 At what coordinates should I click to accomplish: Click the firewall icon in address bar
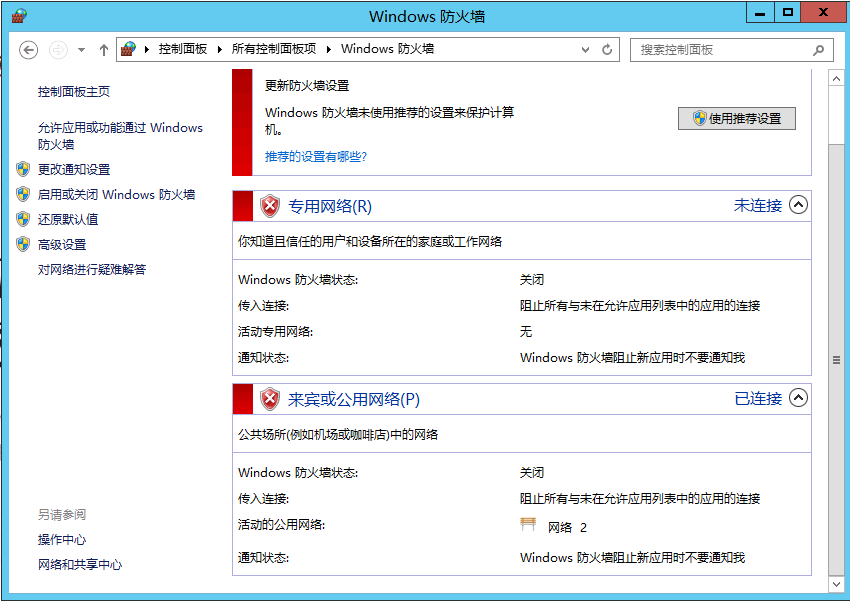tap(128, 49)
